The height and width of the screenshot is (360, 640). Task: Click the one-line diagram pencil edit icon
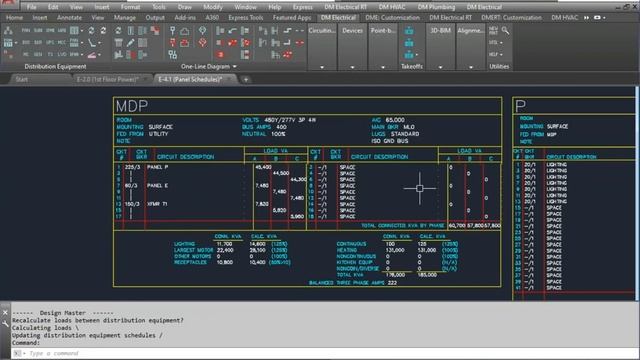pyautogui.click(x=130, y=42)
